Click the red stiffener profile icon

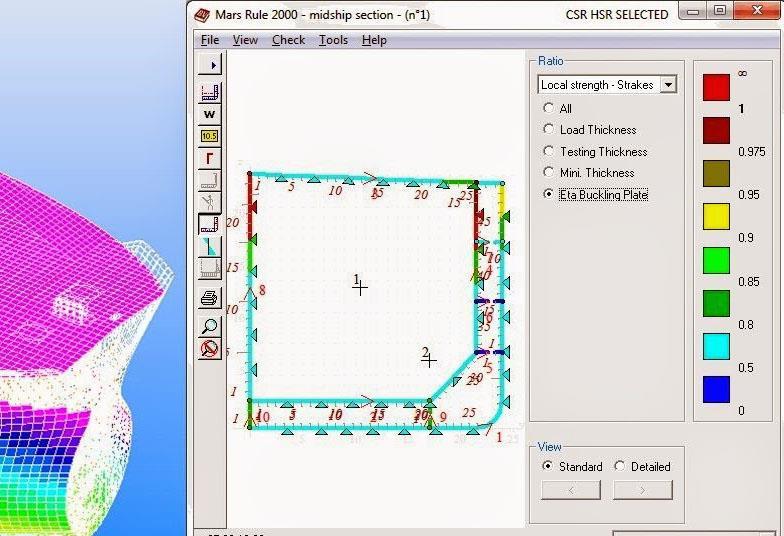tap(209, 158)
